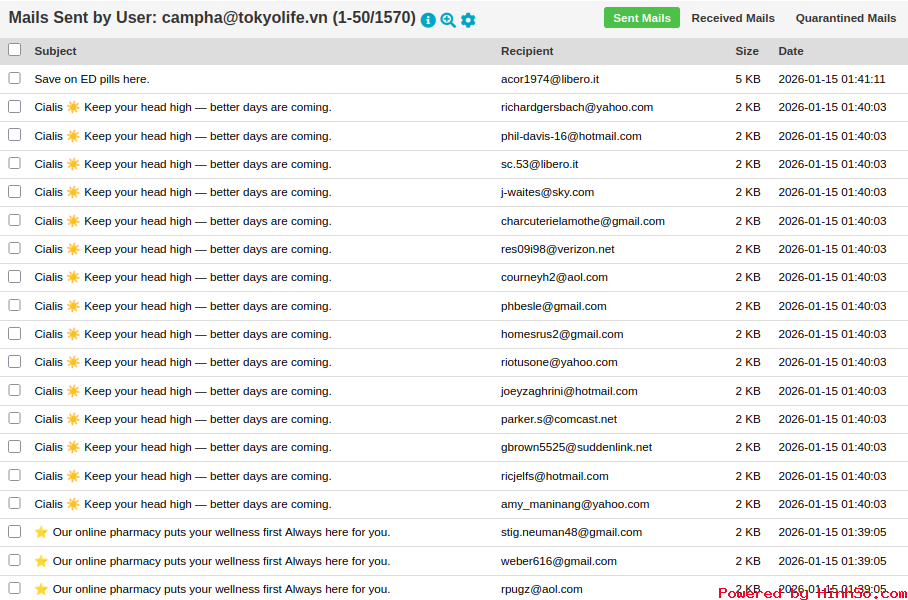The width and height of the screenshot is (908, 600).
Task: Sort by the Recipient column header
Action: (527, 51)
